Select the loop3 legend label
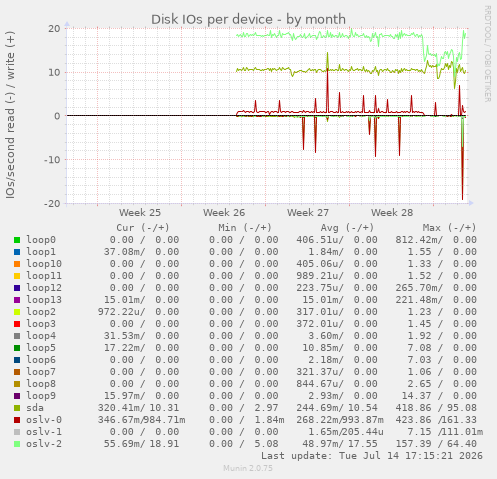The height and width of the screenshot is (479, 497). click(x=41, y=325)
